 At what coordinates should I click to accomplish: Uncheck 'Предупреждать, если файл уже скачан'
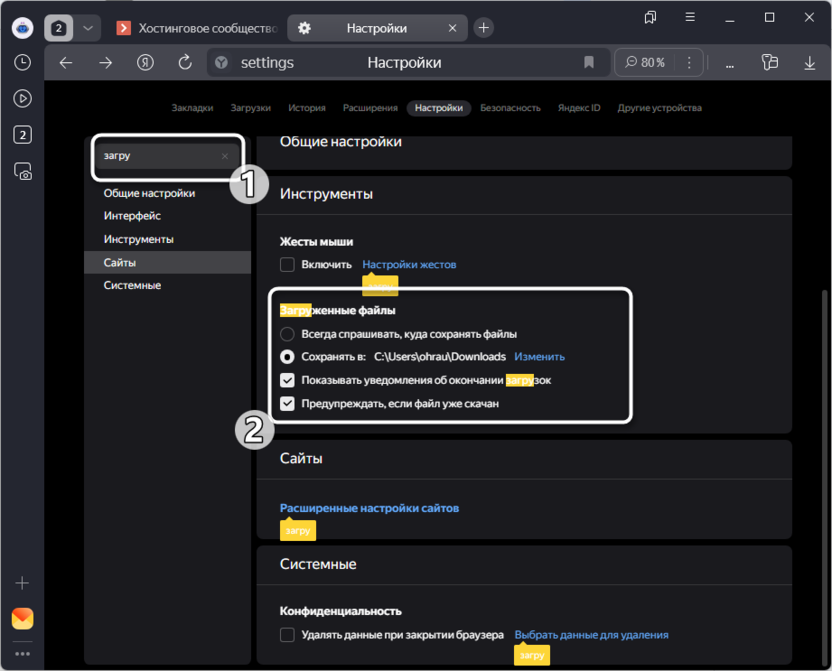tap(287, 404)
